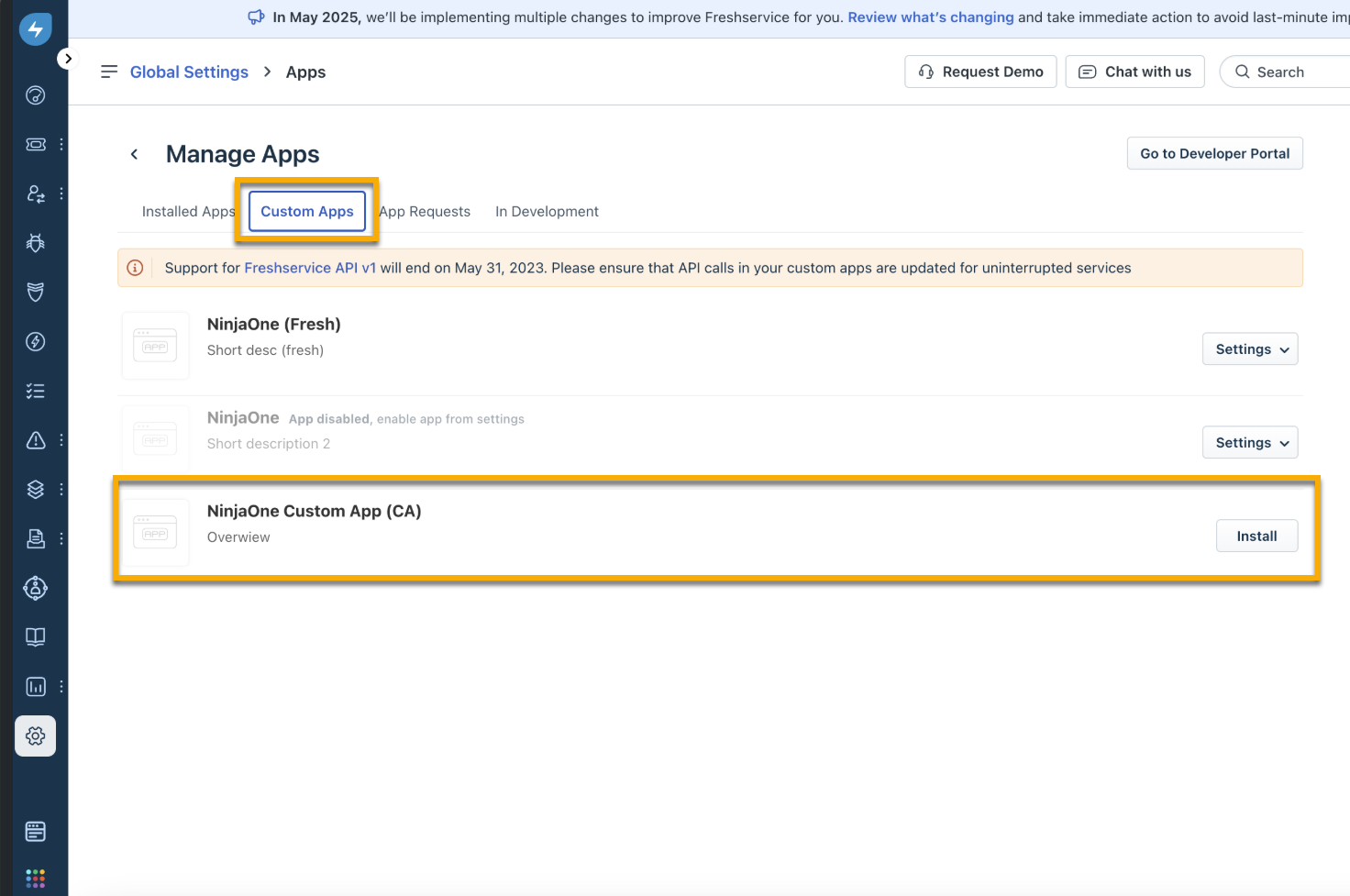1350x896 pixels.
Task: Open the Freshservice API v1 link
Action: (310, 268)
